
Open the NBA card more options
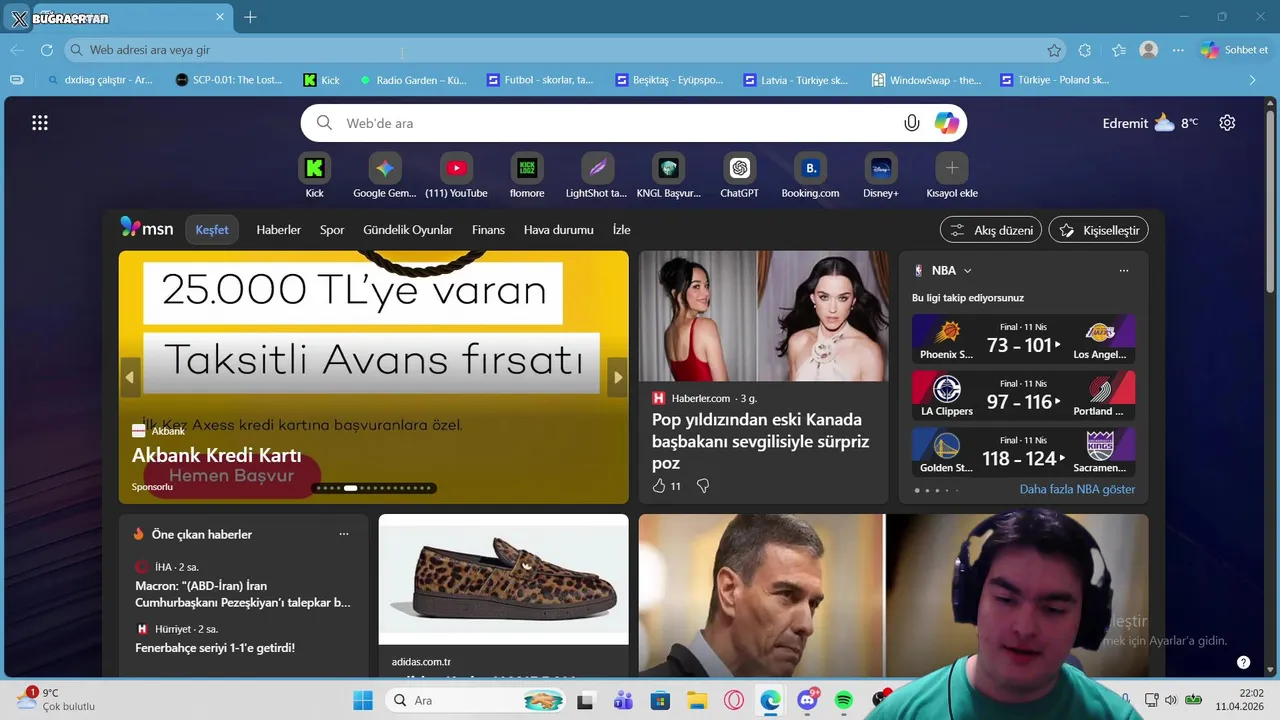click(1124, 271)
